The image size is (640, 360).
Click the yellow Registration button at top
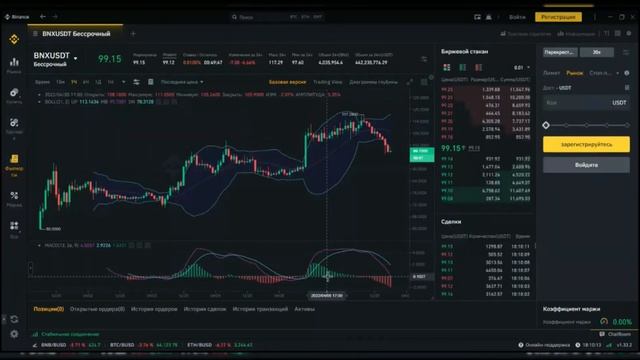pos(558,17)
